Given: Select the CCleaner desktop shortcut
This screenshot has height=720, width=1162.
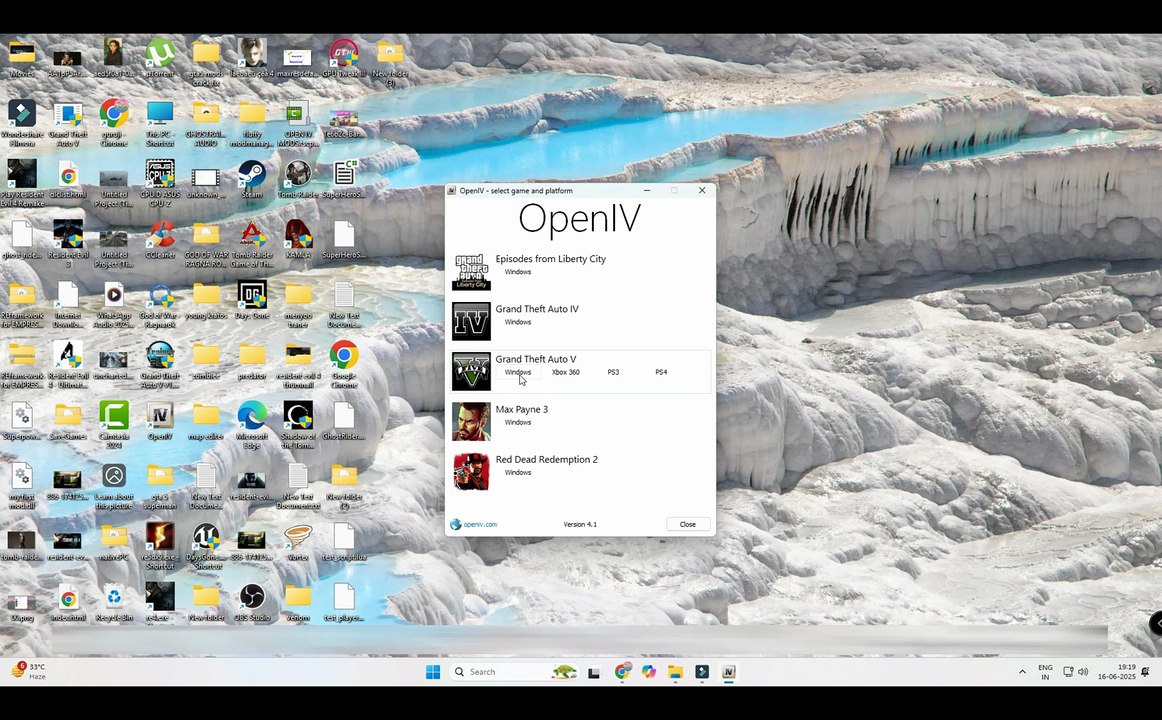Looking at the screenshot, I should (x=160, y=240).
